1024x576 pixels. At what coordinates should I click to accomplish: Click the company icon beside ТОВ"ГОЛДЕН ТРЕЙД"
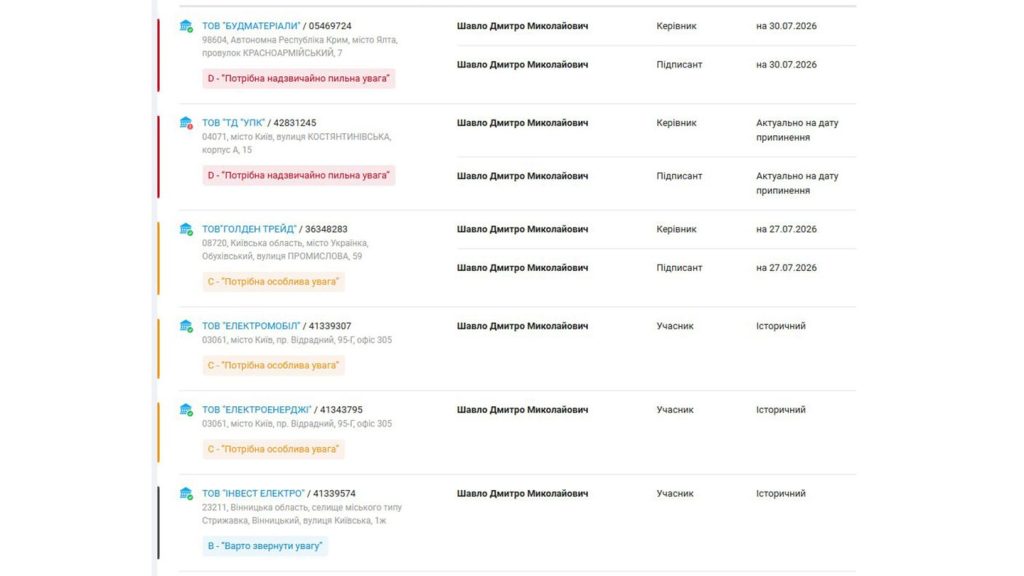pyautogui.click(x=186, y=229)
